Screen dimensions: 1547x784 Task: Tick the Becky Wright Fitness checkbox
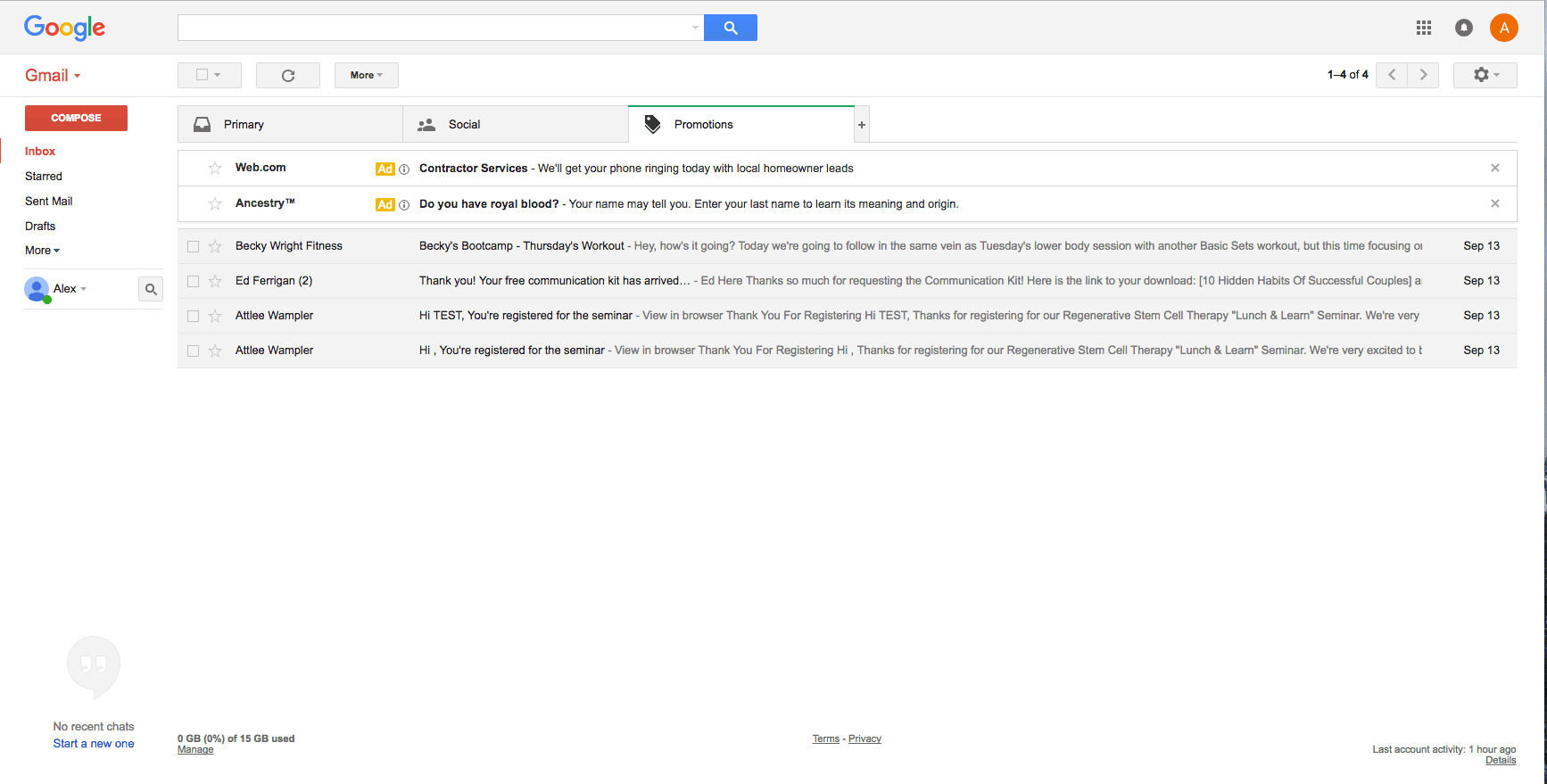tap(193, 246)
